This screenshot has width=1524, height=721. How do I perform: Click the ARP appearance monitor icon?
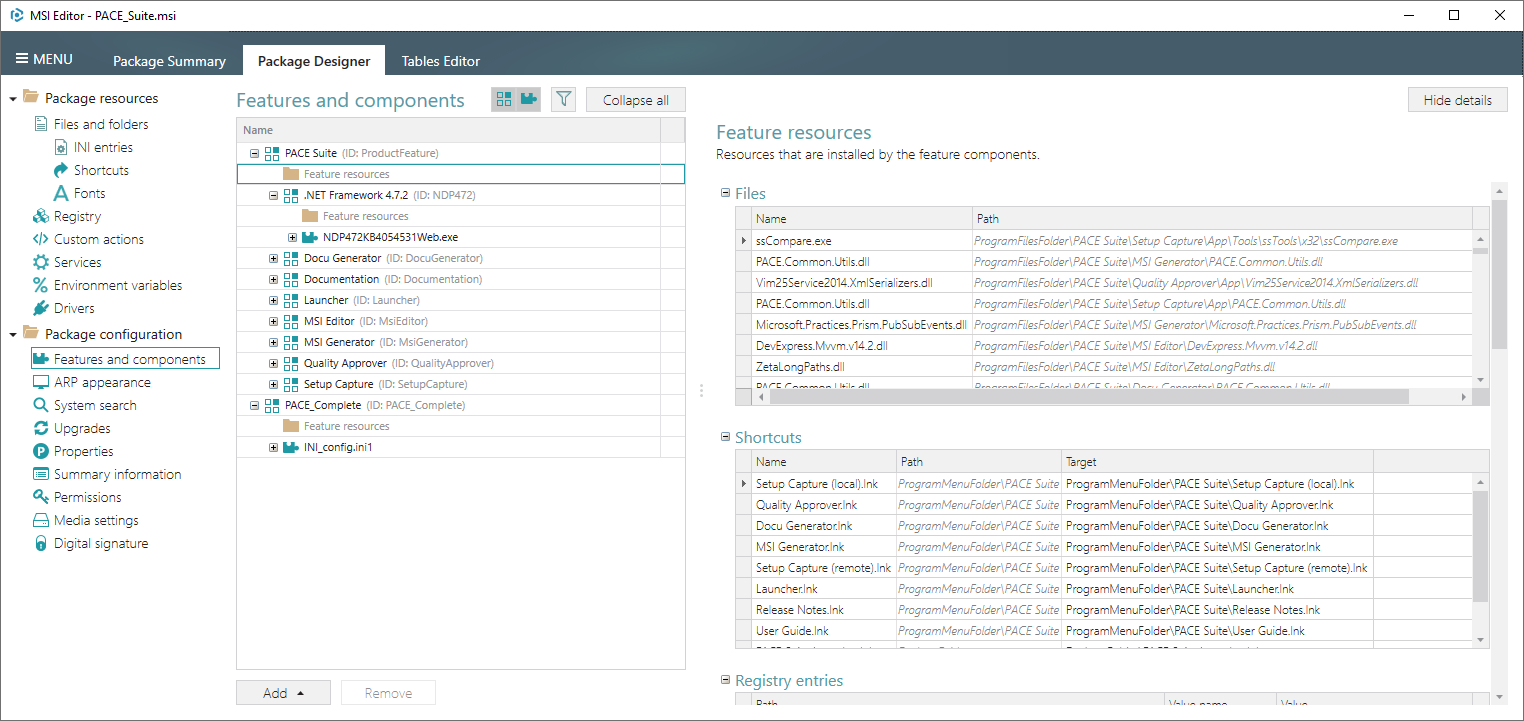(41, 382)
